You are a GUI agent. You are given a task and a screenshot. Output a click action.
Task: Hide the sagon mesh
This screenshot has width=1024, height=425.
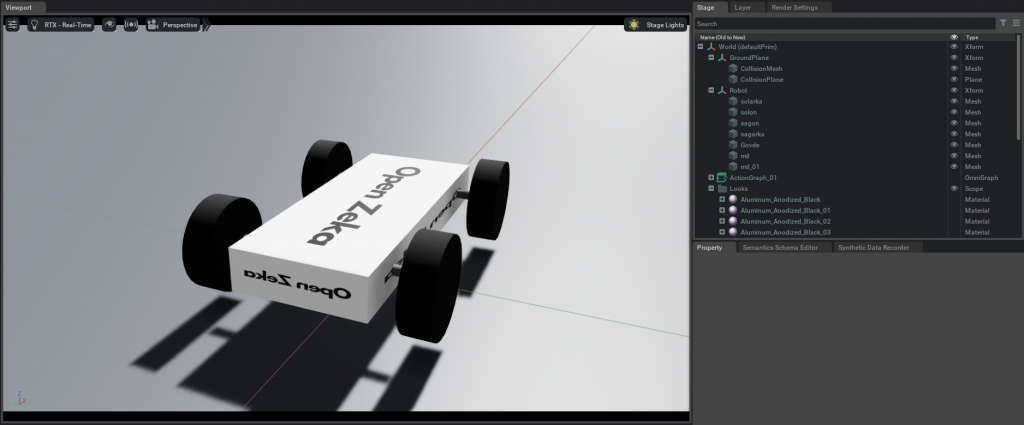point(954,123)
